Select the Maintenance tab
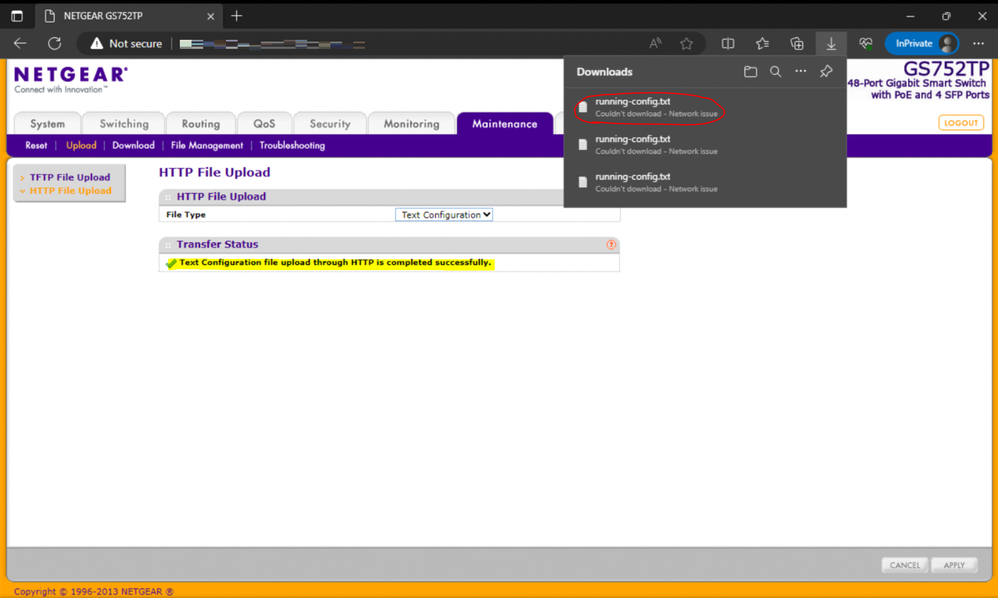This screenshot has height=598, width=998. pyautogui.click(x=505, y=123)
